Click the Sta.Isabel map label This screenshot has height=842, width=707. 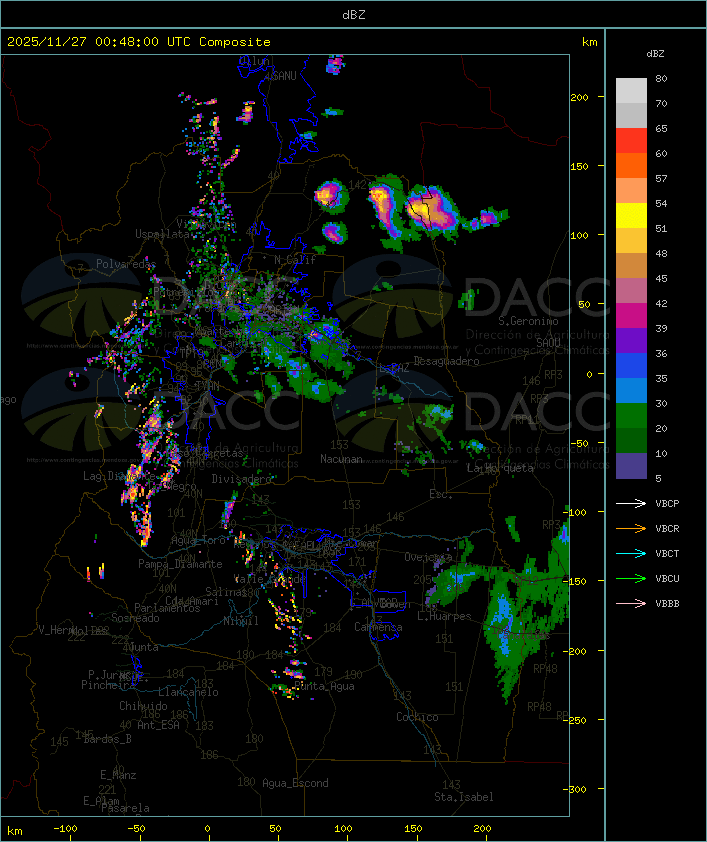coord(464,797)
